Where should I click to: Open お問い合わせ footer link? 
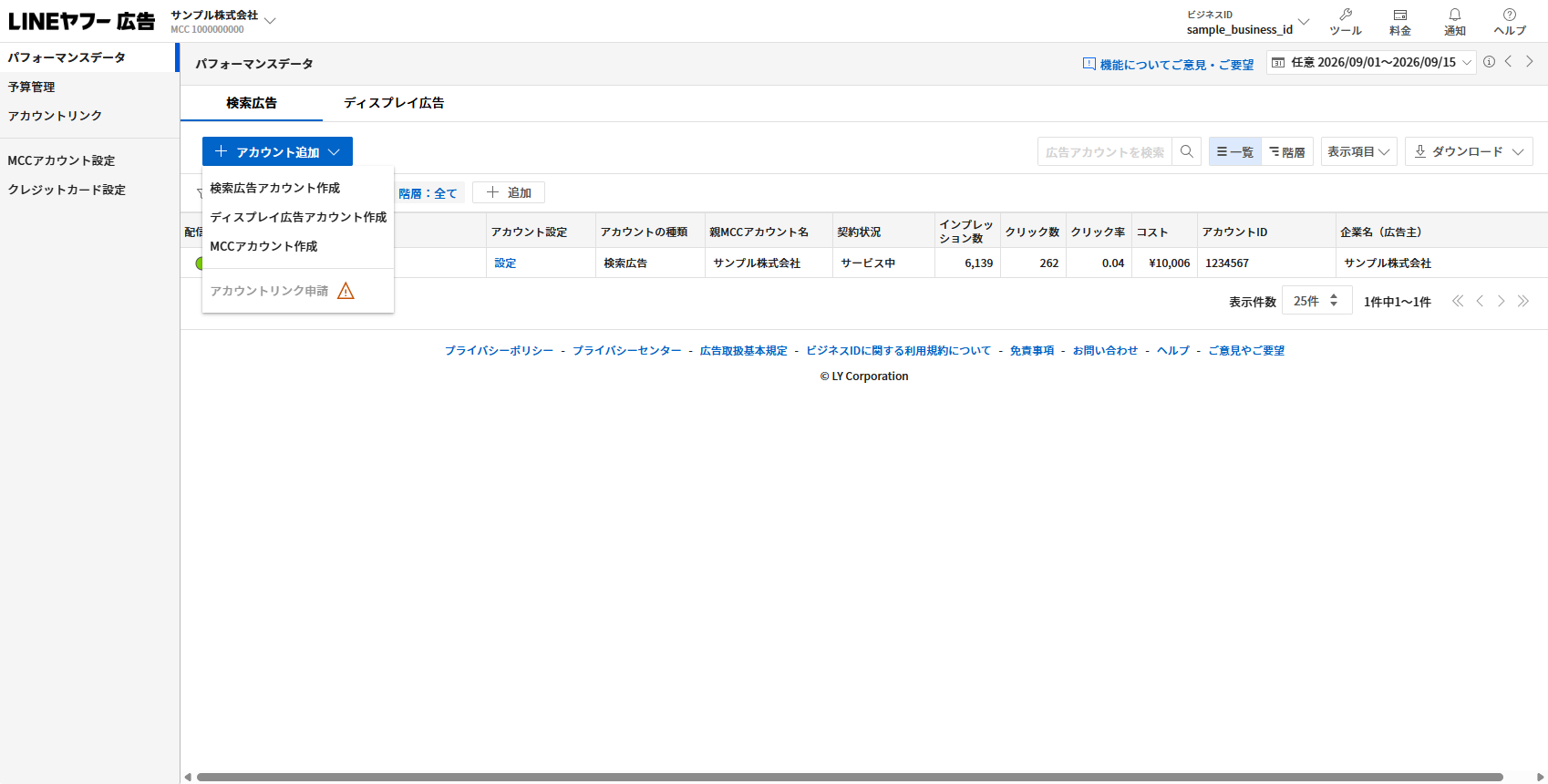1105,350
